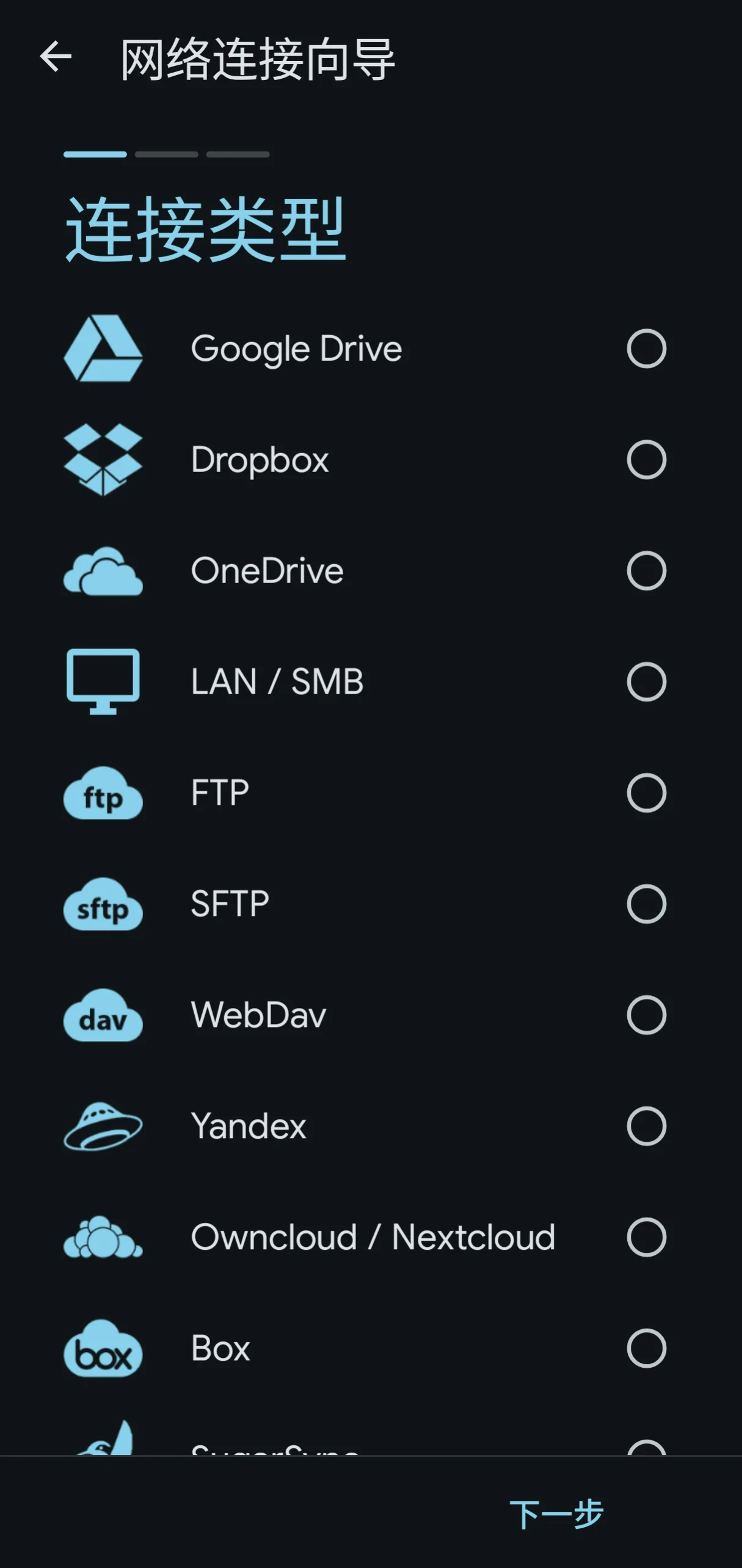Go back using the arrow icon

(x=56, y=57)
